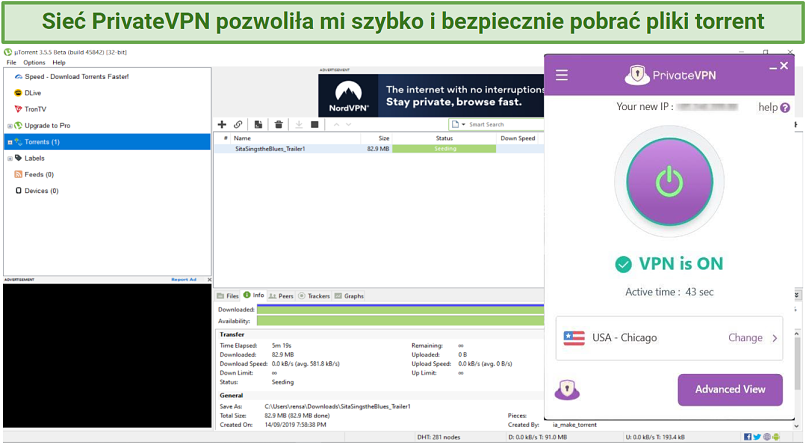Close the sidebar advertisement panel
806x445 pixels.
pos(209,280)
